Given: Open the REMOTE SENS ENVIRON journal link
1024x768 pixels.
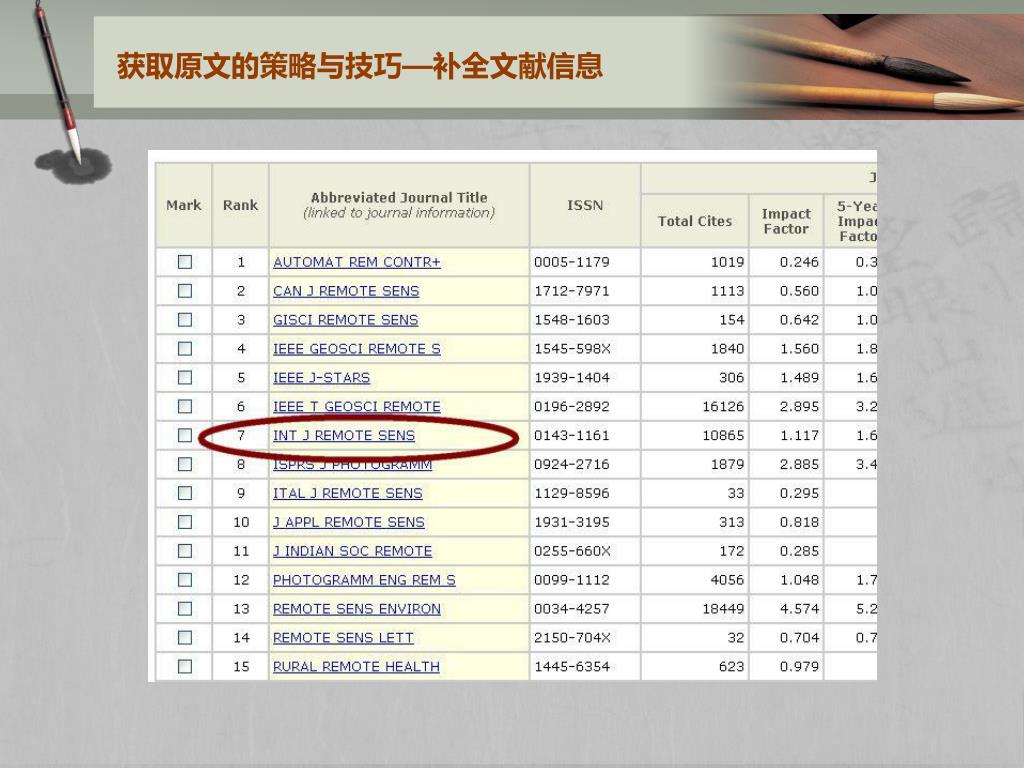Looking at the screenshot, I should click(357, 609).
